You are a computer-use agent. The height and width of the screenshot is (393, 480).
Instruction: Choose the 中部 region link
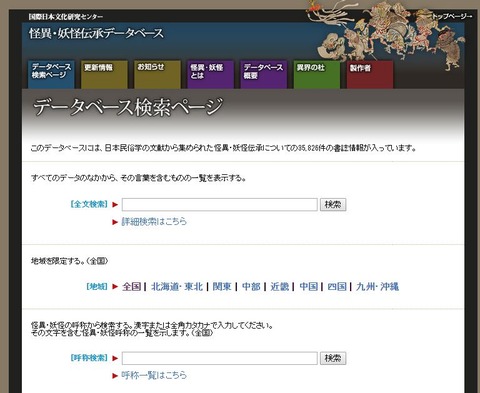[x=251, y=286]
